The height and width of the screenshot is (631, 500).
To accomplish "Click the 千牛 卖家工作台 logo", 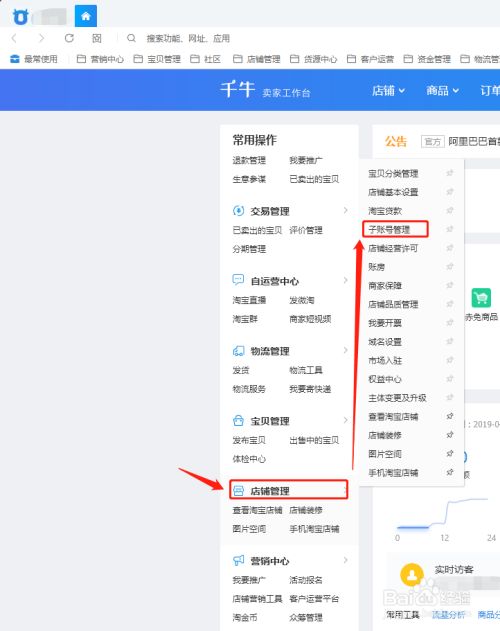I will point(266,90).
